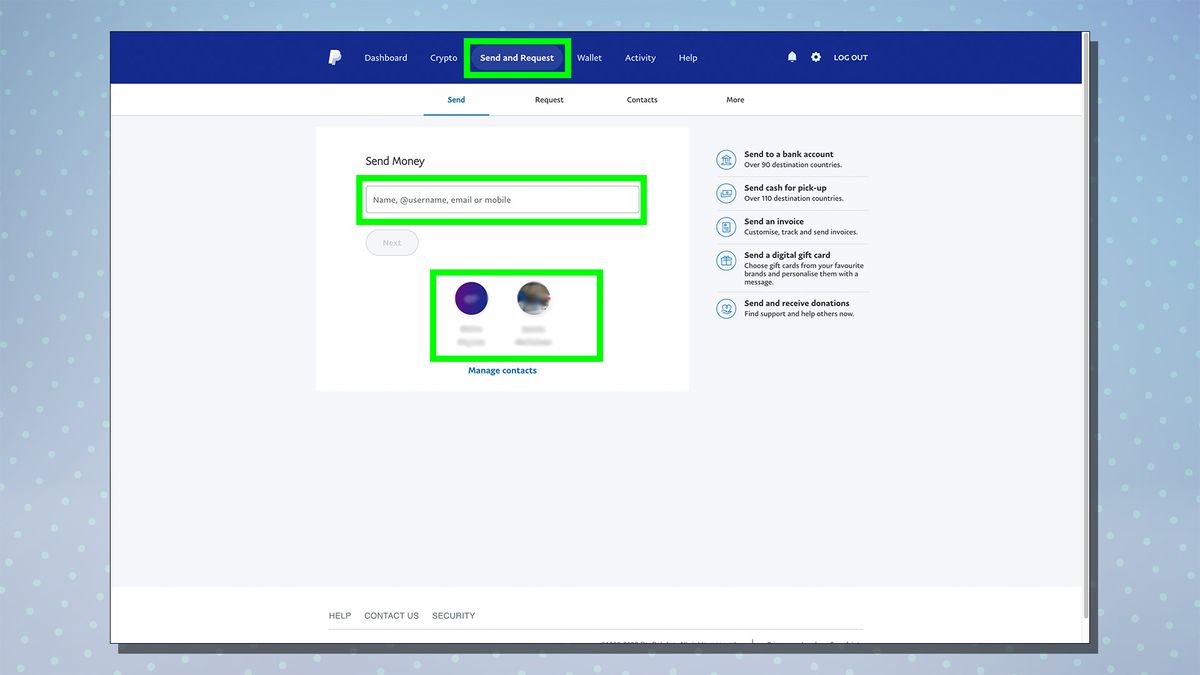Open the Contacts tab
This screenshot has width=1200, height=675.
641,99
